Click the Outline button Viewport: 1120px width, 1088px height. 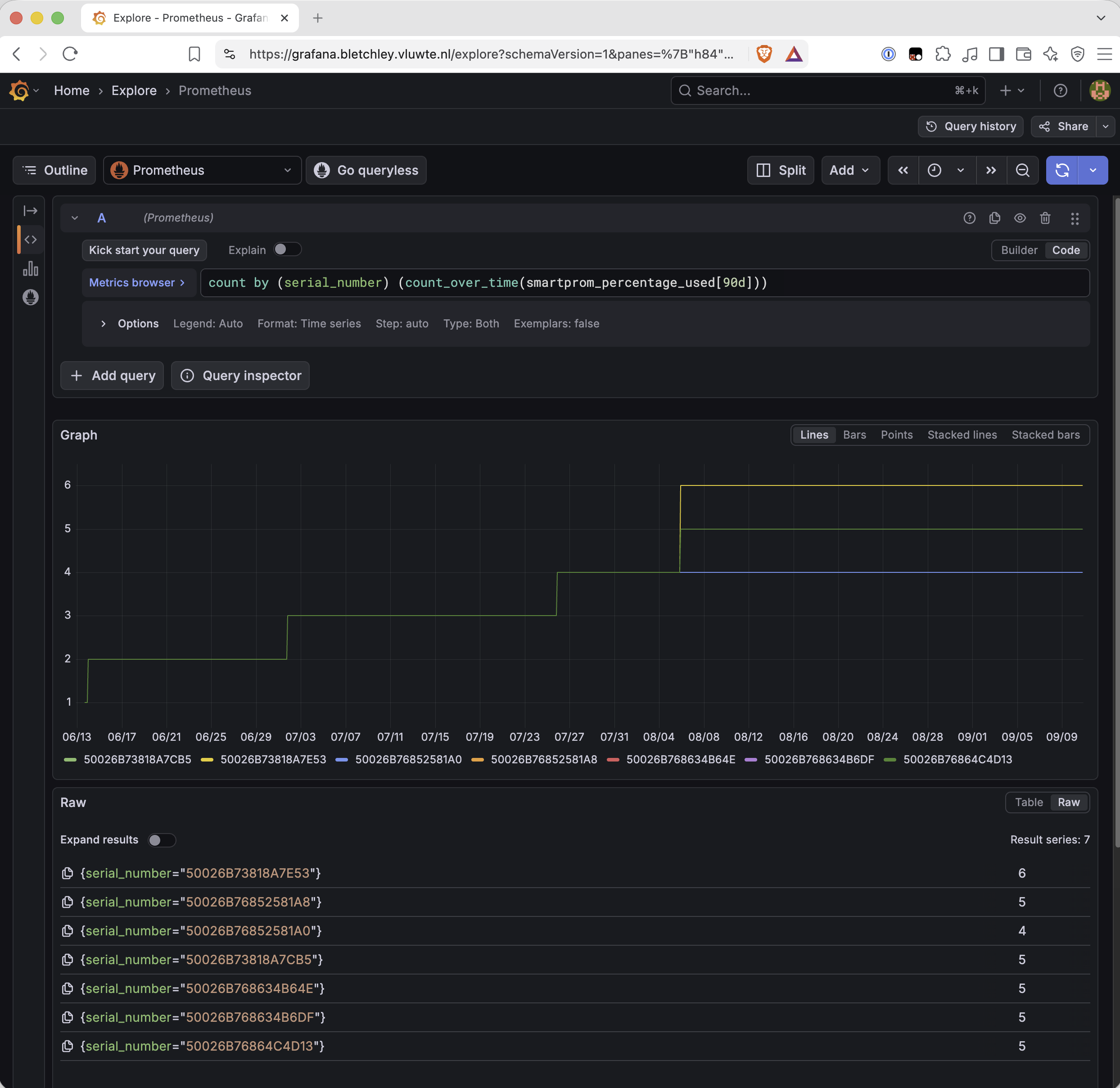54,170
